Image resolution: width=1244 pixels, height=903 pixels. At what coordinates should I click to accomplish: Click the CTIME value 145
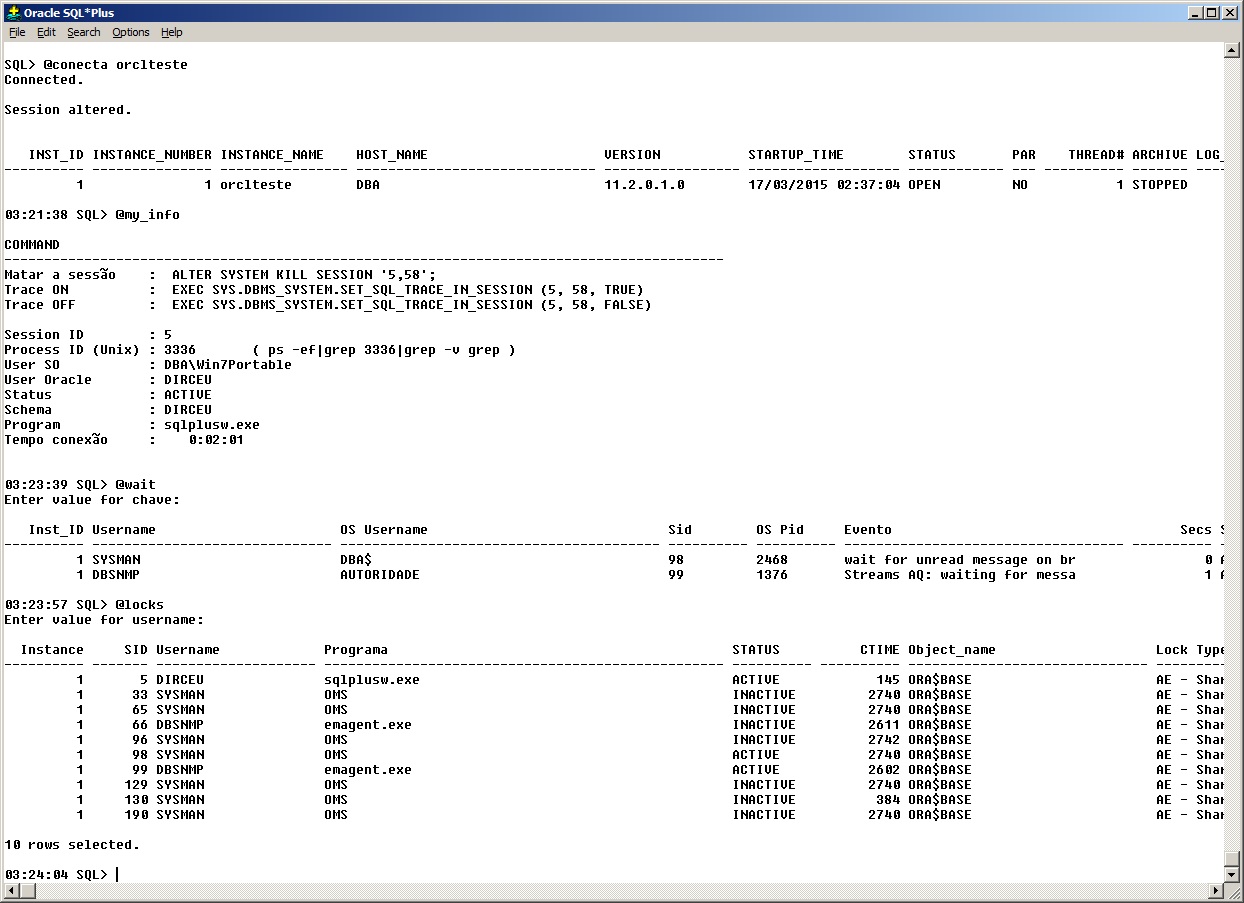[888, 680]
